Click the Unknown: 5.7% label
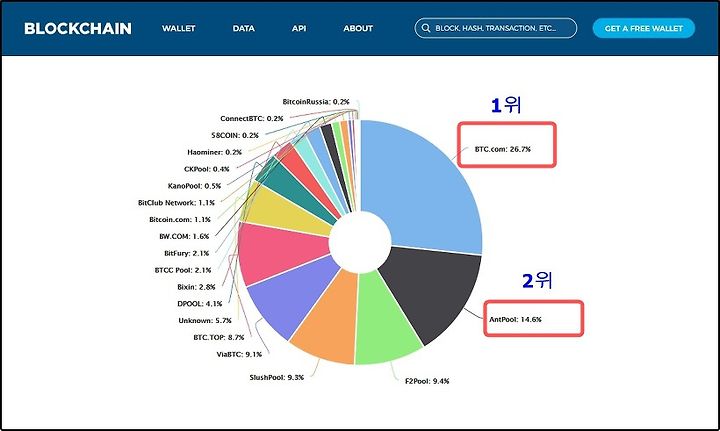 point(205,320)
